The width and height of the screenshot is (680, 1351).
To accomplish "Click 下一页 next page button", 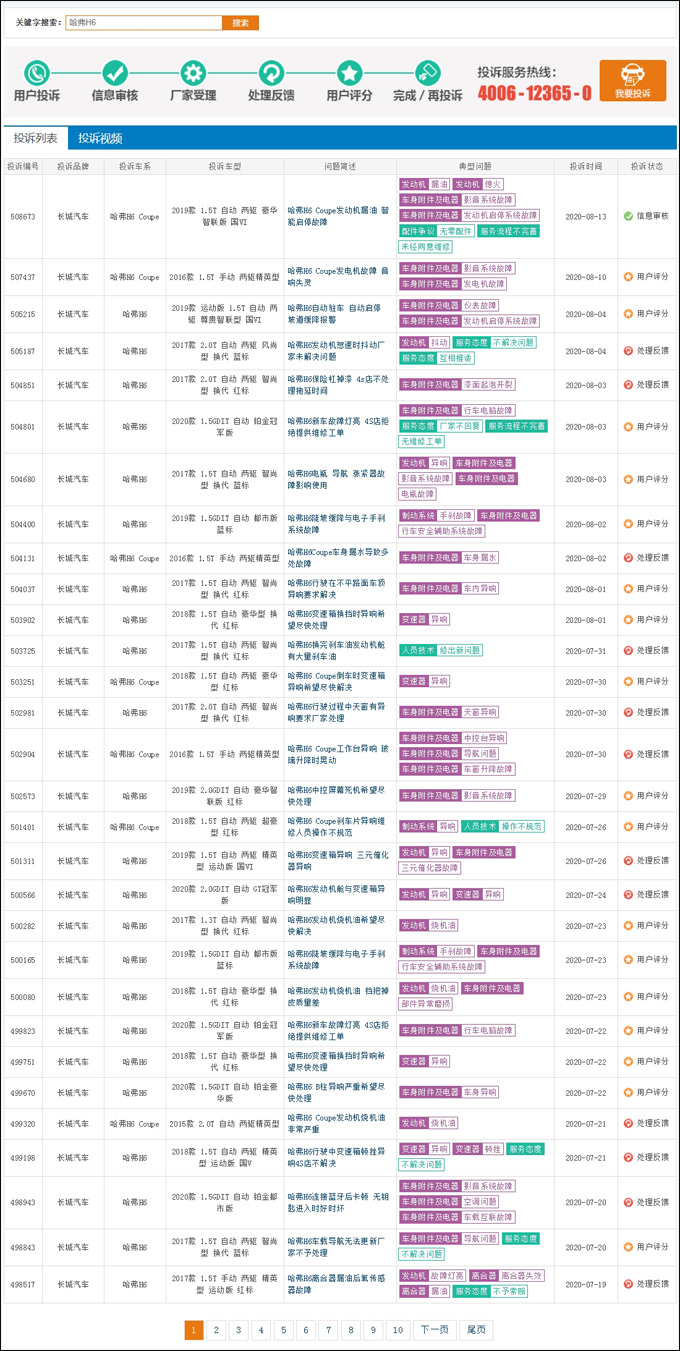I will point(435,1330).
